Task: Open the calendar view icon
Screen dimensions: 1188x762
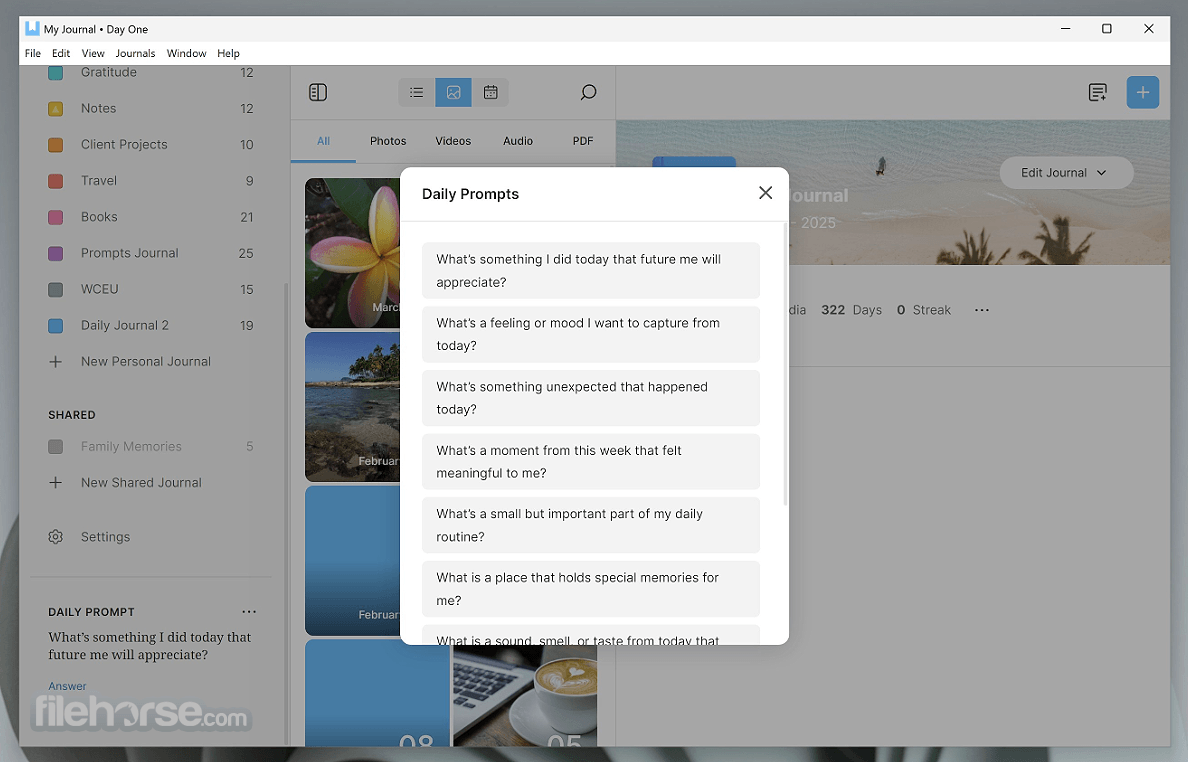Action: 490,92
